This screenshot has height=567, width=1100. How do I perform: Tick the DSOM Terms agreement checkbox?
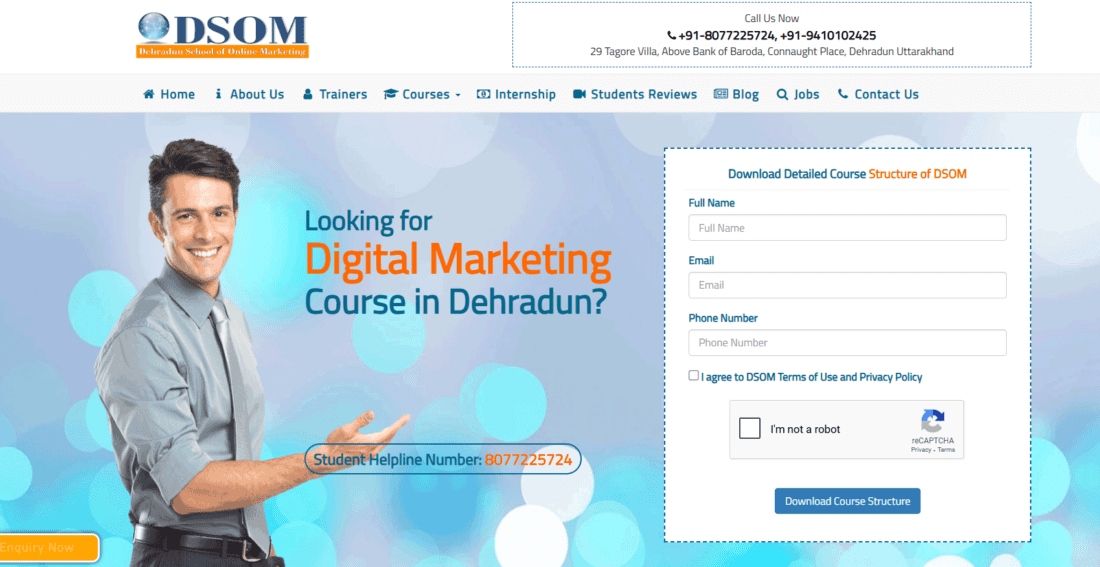click(x=694, y=376)
